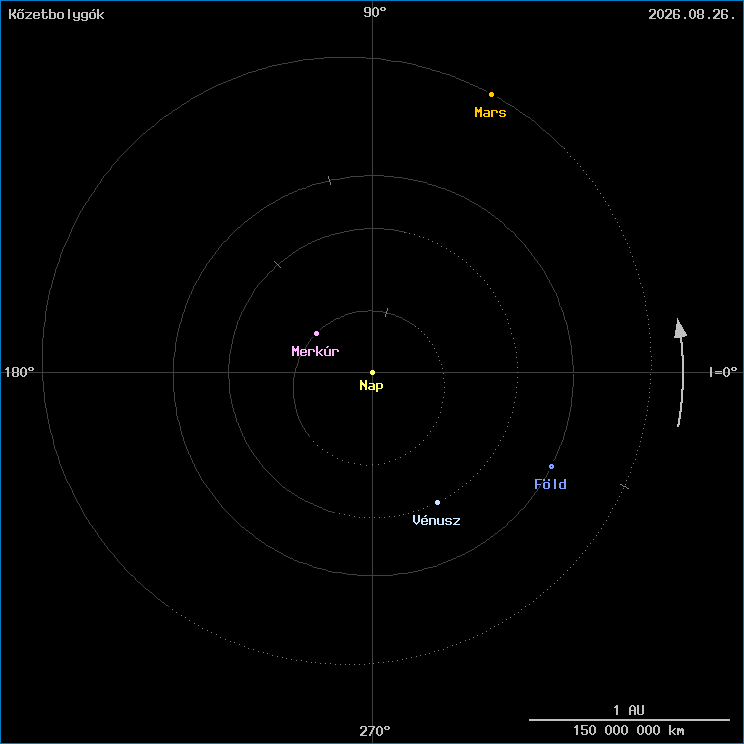Image resolution: width=744 pixels, height=744 pixels.
Task: Select the 270° longitude label
Action: 375,731
